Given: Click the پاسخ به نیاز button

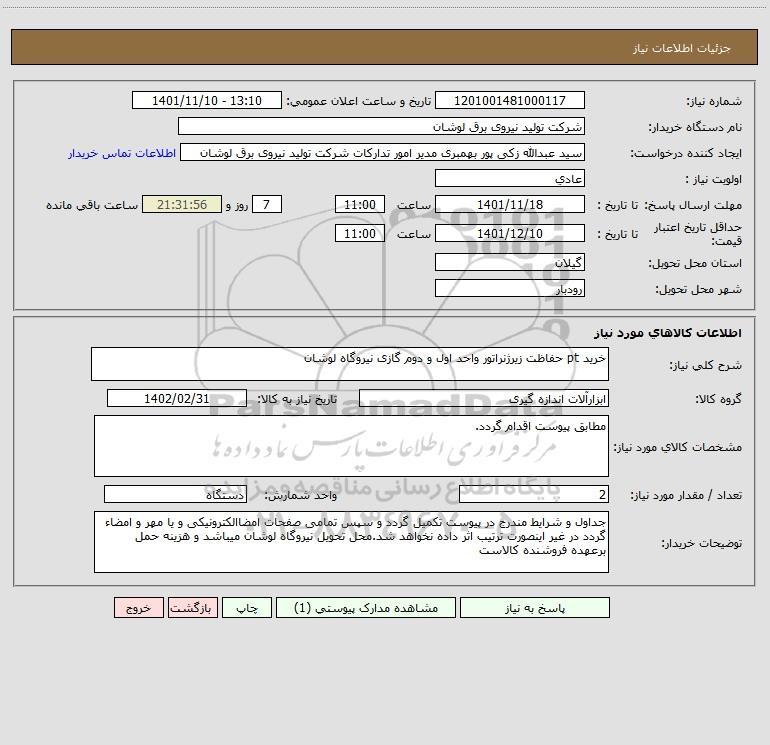Looking at the screenshot, I should pos(535,608).
